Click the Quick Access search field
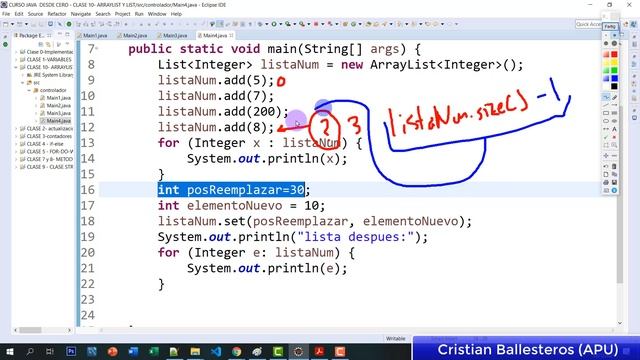Image resolution: width=640 pixels, height=360 pixels. pos(588,24)
